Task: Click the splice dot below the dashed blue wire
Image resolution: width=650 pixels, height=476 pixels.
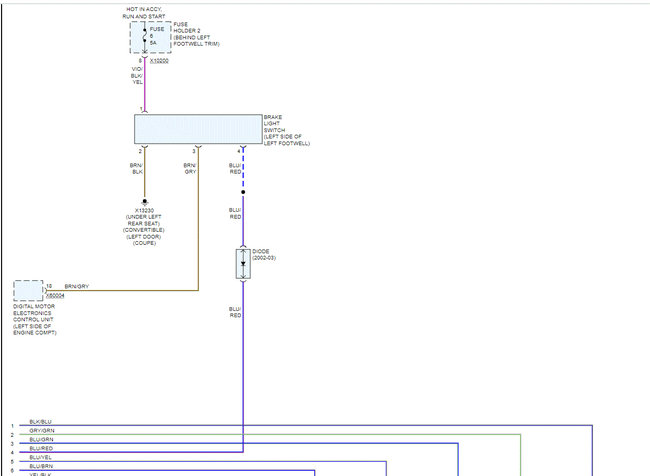Action: coord(243,192)
